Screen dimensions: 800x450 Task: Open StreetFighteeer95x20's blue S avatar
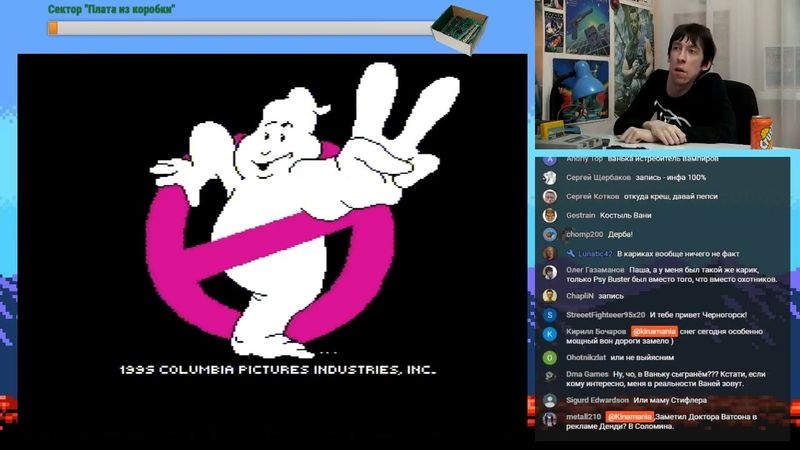(549, 315)
